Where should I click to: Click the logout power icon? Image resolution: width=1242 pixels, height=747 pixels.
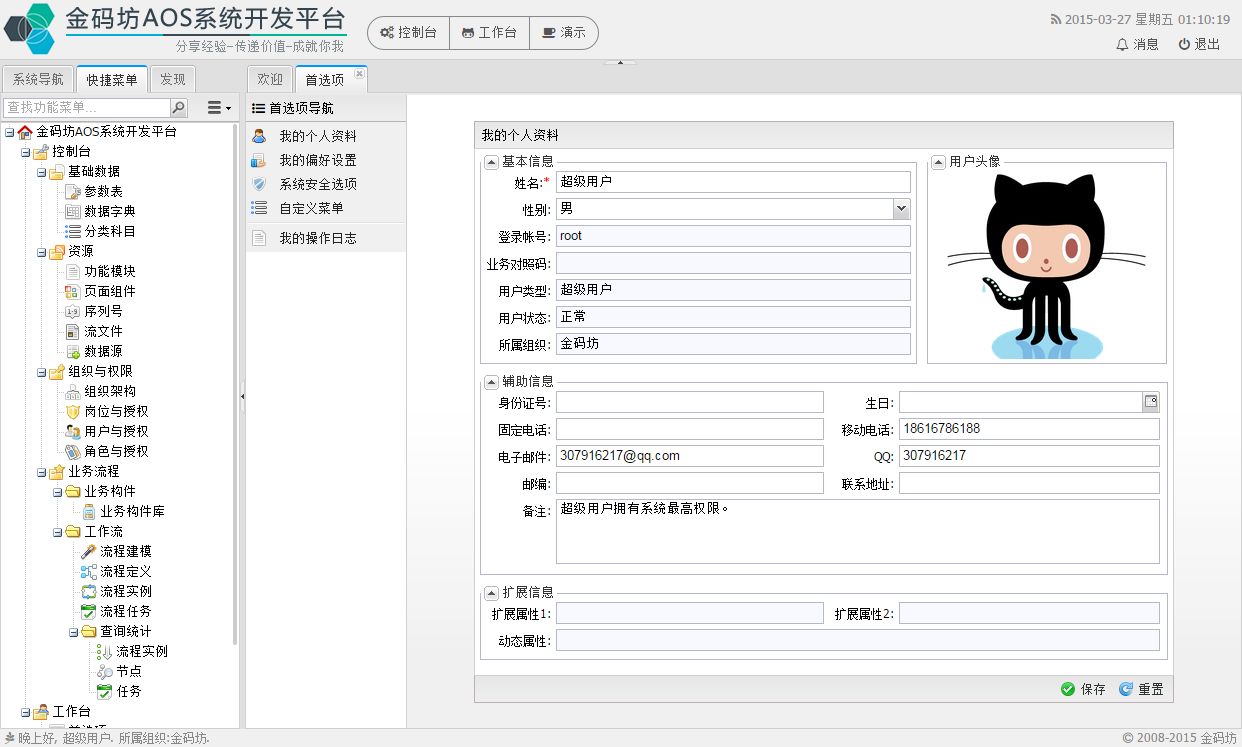1184,44
